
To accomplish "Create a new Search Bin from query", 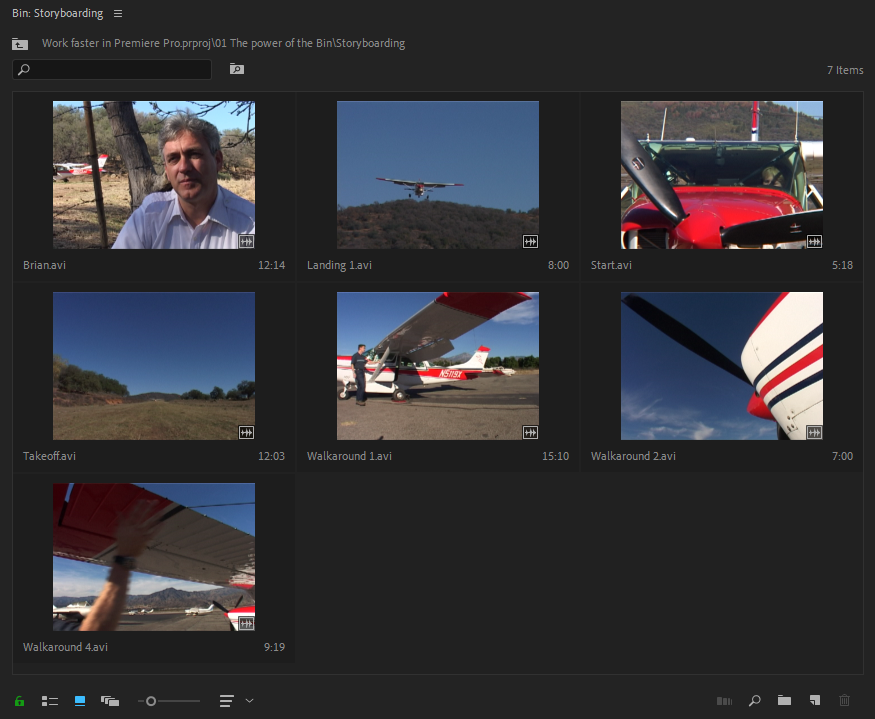I will [236, 69].
